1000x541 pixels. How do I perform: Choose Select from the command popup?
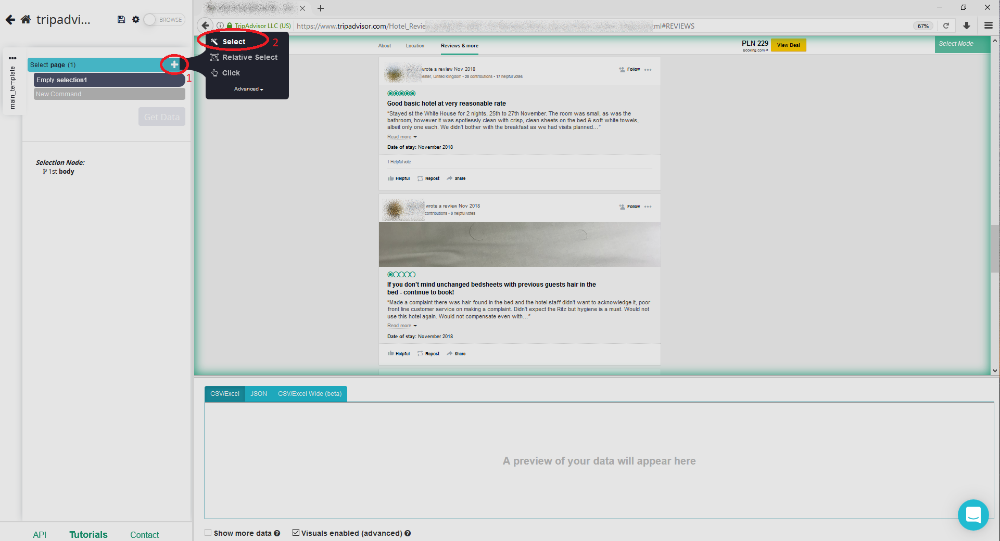[x=233, y=41]
